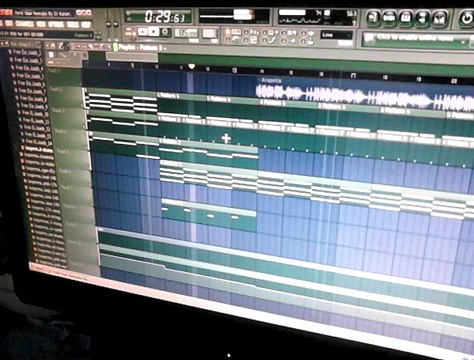474x360 pixels.
Task: Open the Line snap dropdown
Action: pyautogui.click(x=337, y=35)
